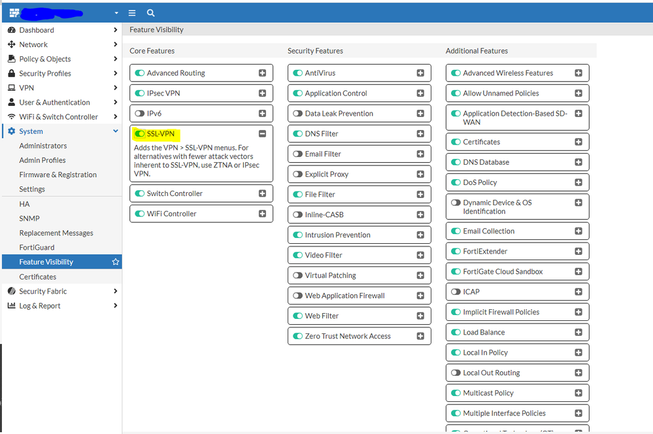Viewport: 653px width, 434px height.
Task: Open the Replacement Messages menu item
Action: [56, 233]
